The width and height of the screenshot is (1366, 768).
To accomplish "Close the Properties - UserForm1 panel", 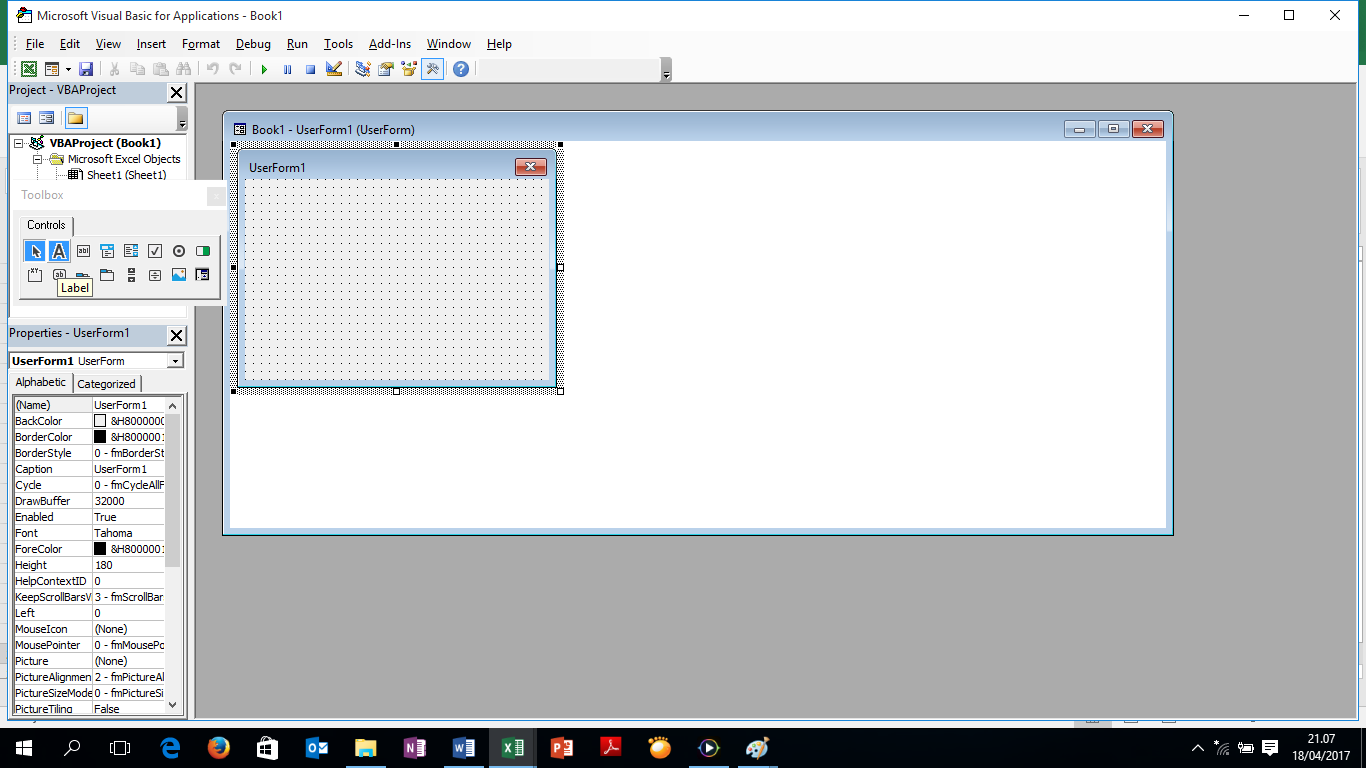I will point(176,335).
